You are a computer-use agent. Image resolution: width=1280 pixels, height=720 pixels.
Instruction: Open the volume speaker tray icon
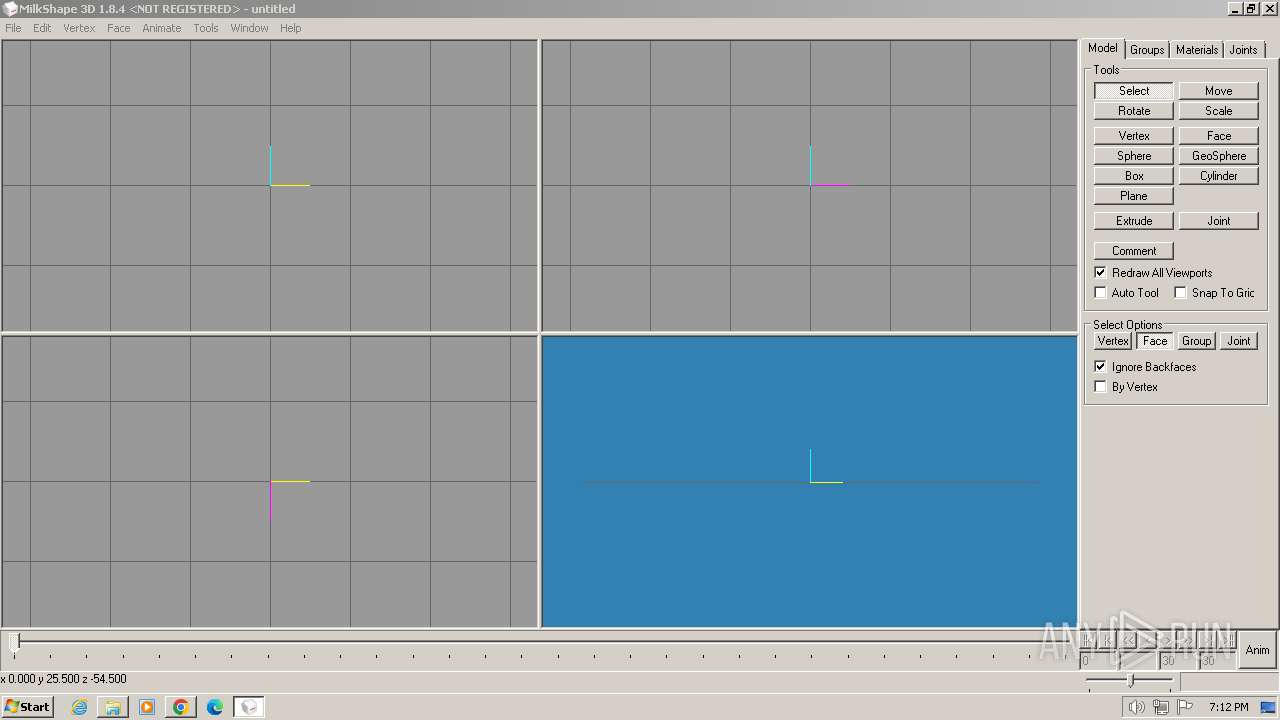1136,707
